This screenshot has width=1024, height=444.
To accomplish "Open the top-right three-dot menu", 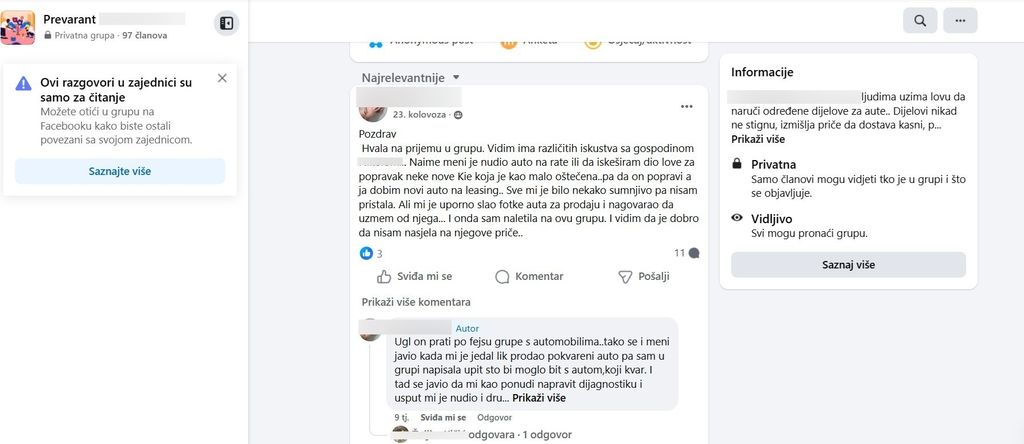I will [x=960, y=20].
